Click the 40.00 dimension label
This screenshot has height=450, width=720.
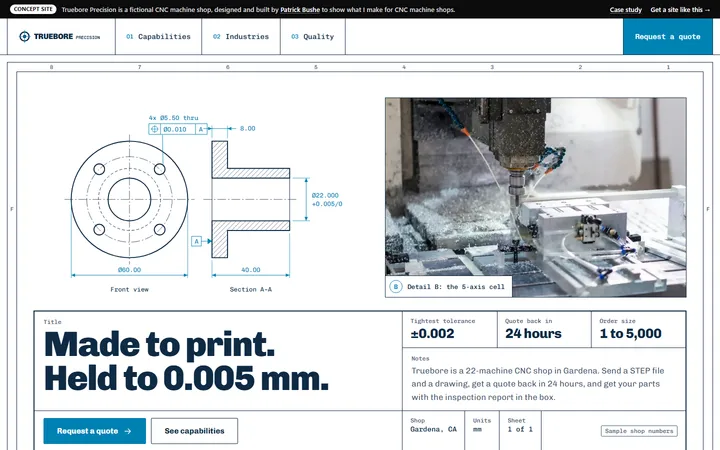251,270
